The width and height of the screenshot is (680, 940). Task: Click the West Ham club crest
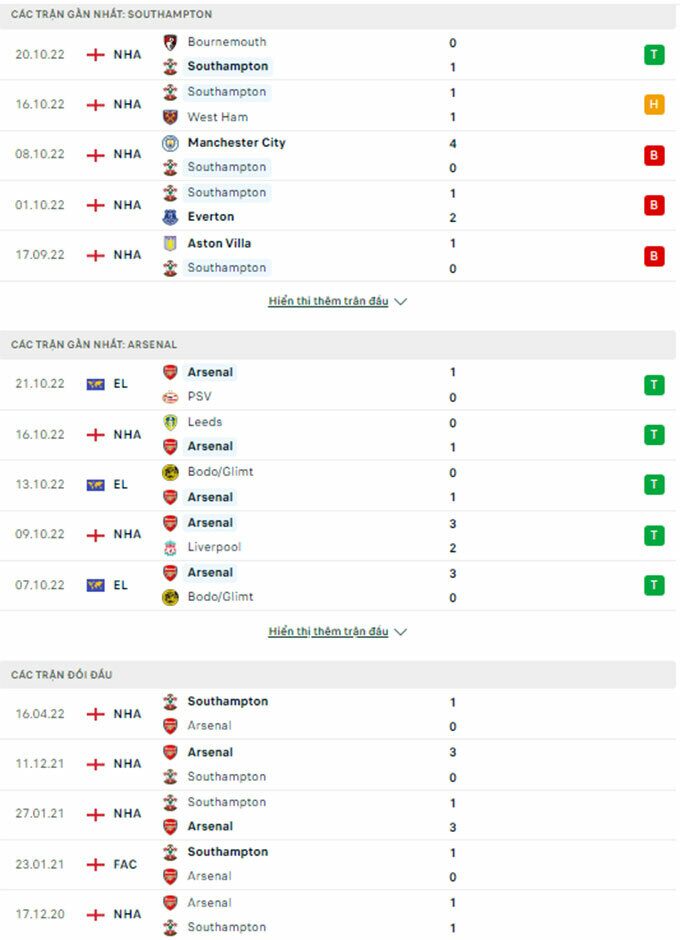click(x=170, y=117)
